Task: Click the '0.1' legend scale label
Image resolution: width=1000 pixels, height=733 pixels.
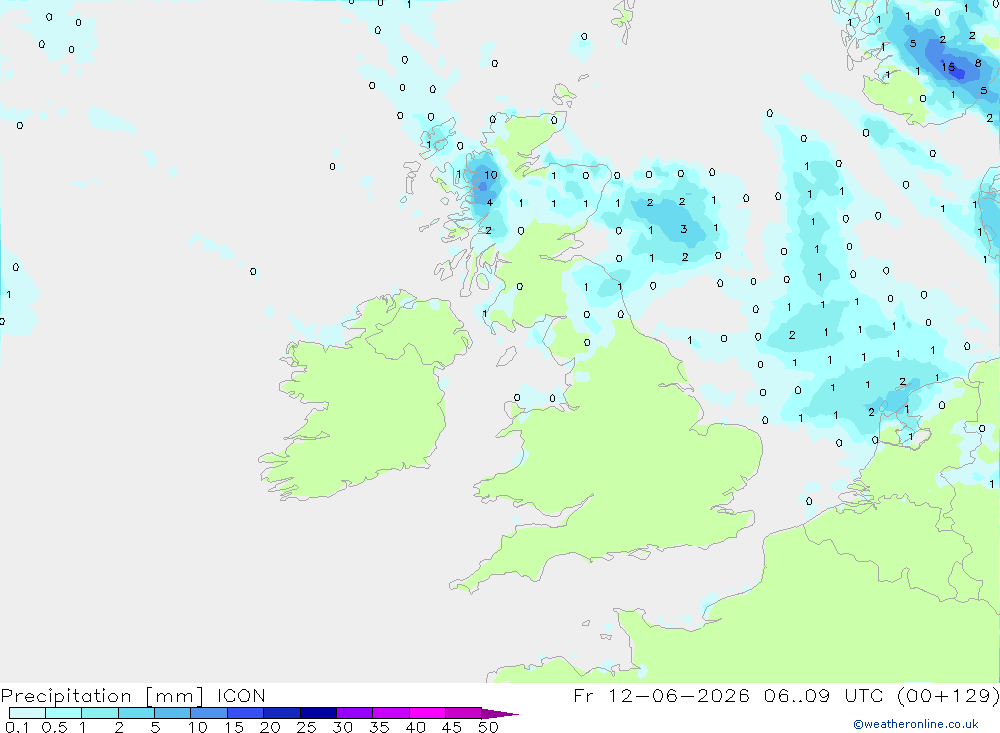Action: [17, 727]
